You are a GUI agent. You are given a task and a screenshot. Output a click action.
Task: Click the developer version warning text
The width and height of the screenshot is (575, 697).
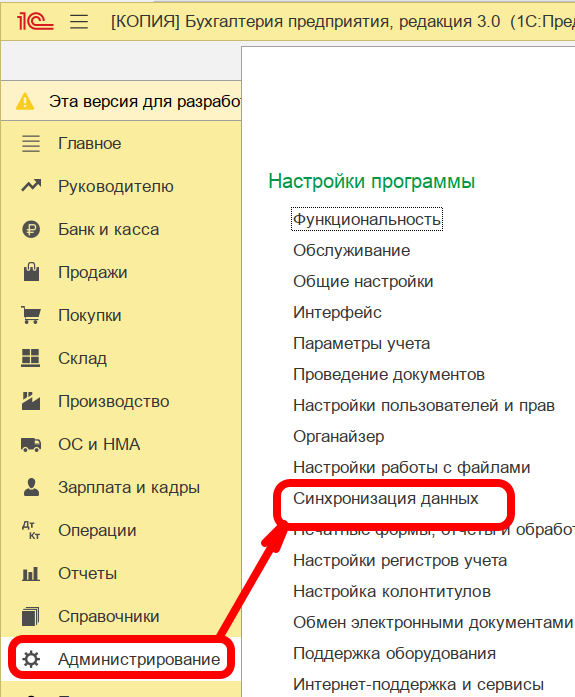click(x=145, y=102)
